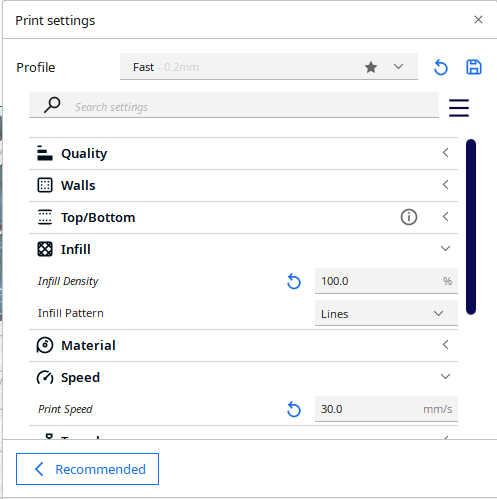Click the Search settings field
This screenshot has width=497, height=499.
234,105
